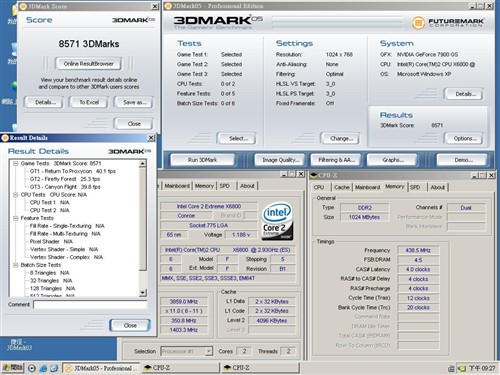Select Fill Rate - Single-Texturing row

pos(67,226)
